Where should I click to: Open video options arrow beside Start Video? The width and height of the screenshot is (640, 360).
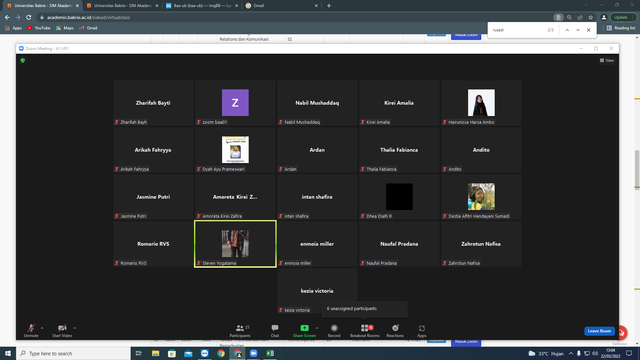(74, 328)
